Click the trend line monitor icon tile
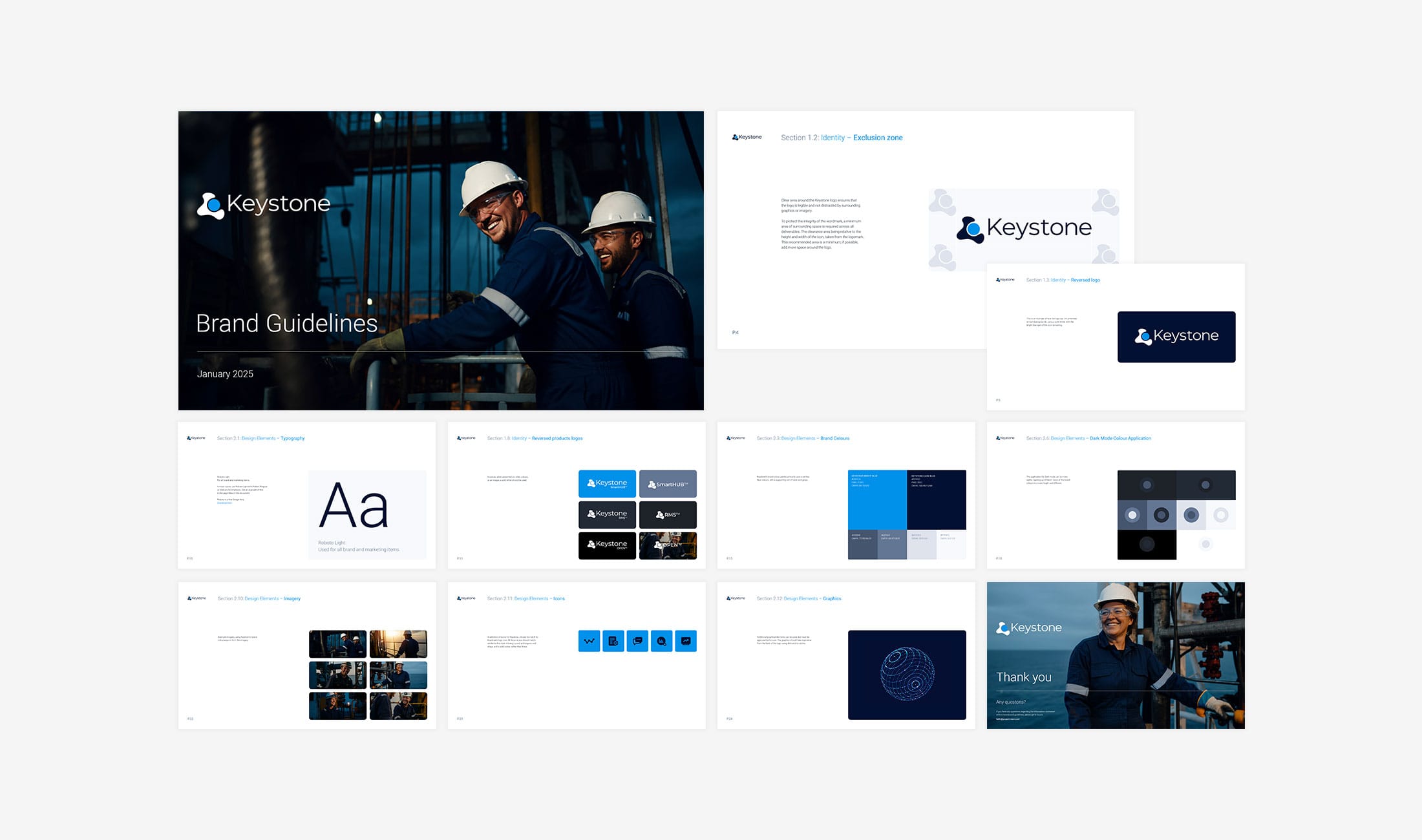Screen dimensions: 1422x840 click(x=686, y=641)
